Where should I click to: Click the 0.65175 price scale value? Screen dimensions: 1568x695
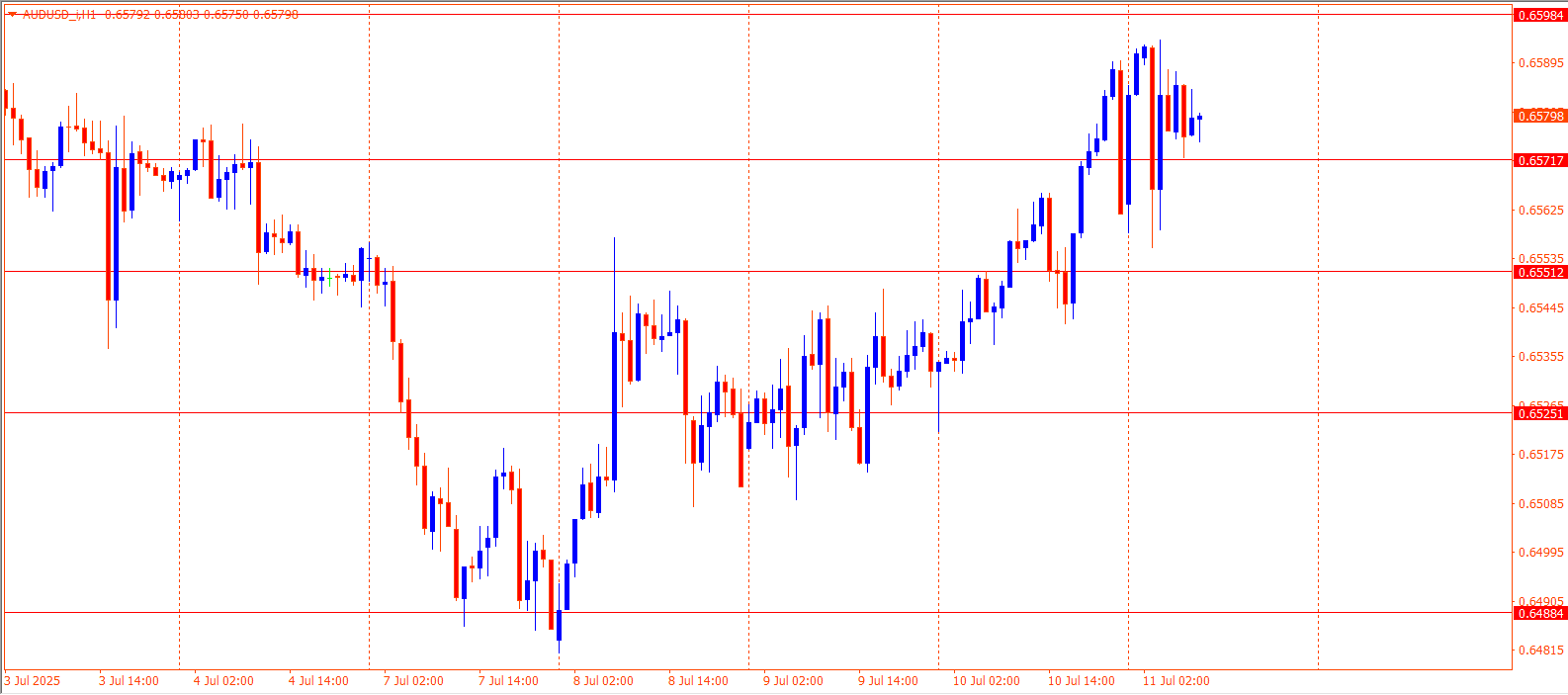[x=1541, y=454]
